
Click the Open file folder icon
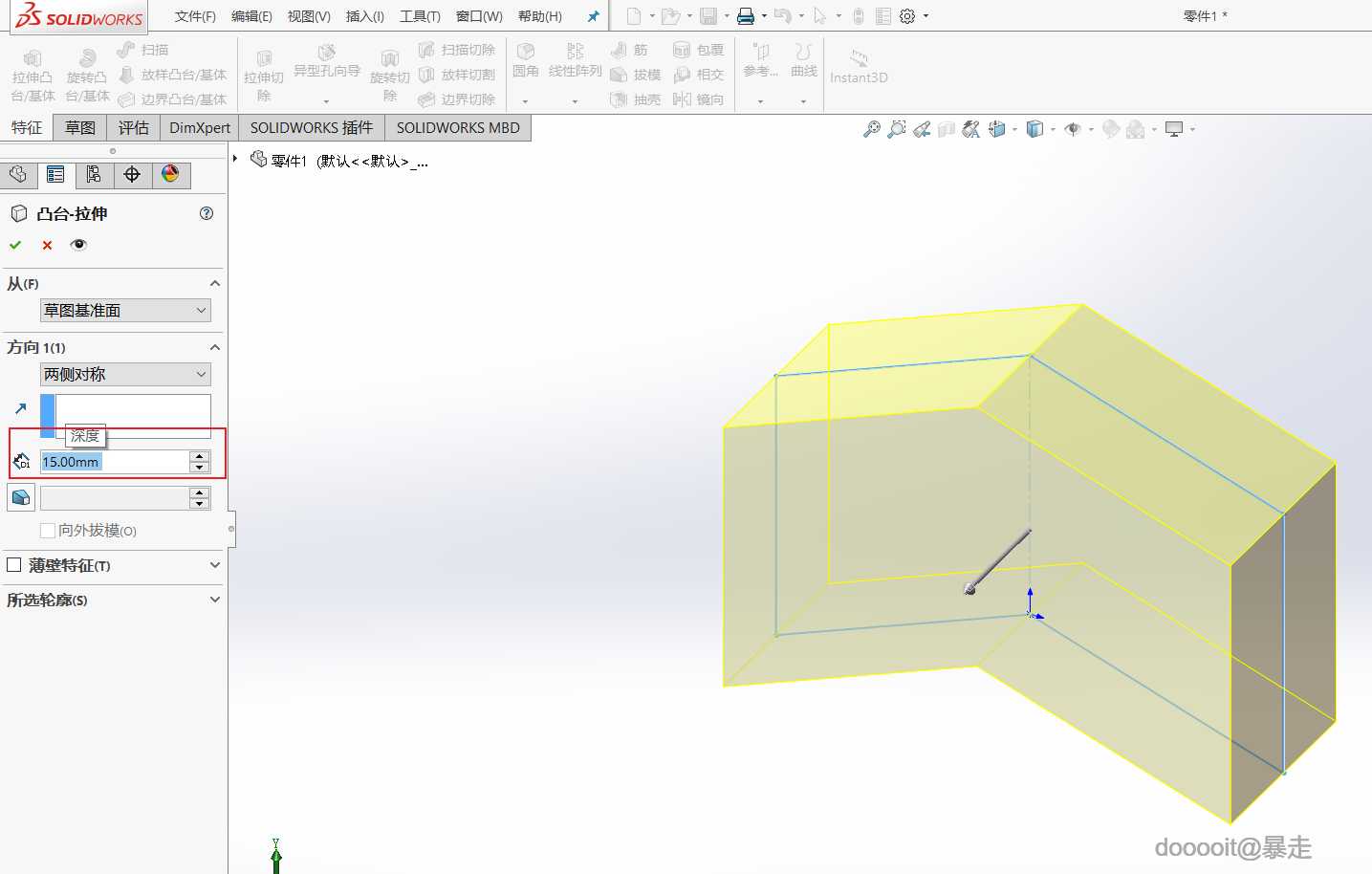(671, 16)
